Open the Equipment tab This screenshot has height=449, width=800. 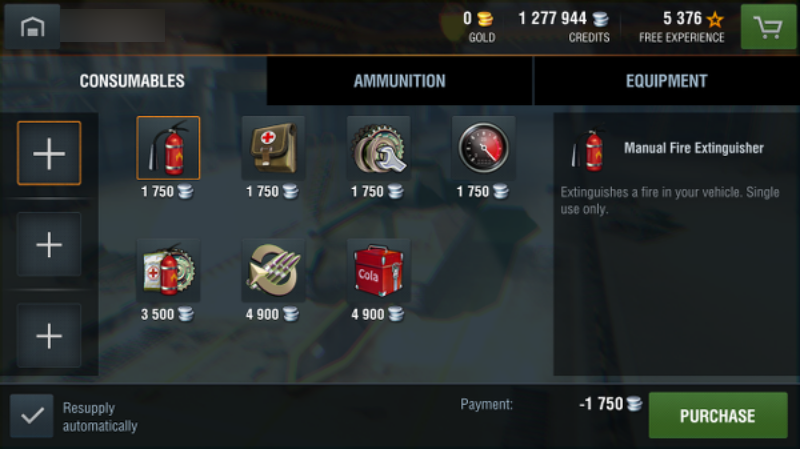(x=666, y=81)
